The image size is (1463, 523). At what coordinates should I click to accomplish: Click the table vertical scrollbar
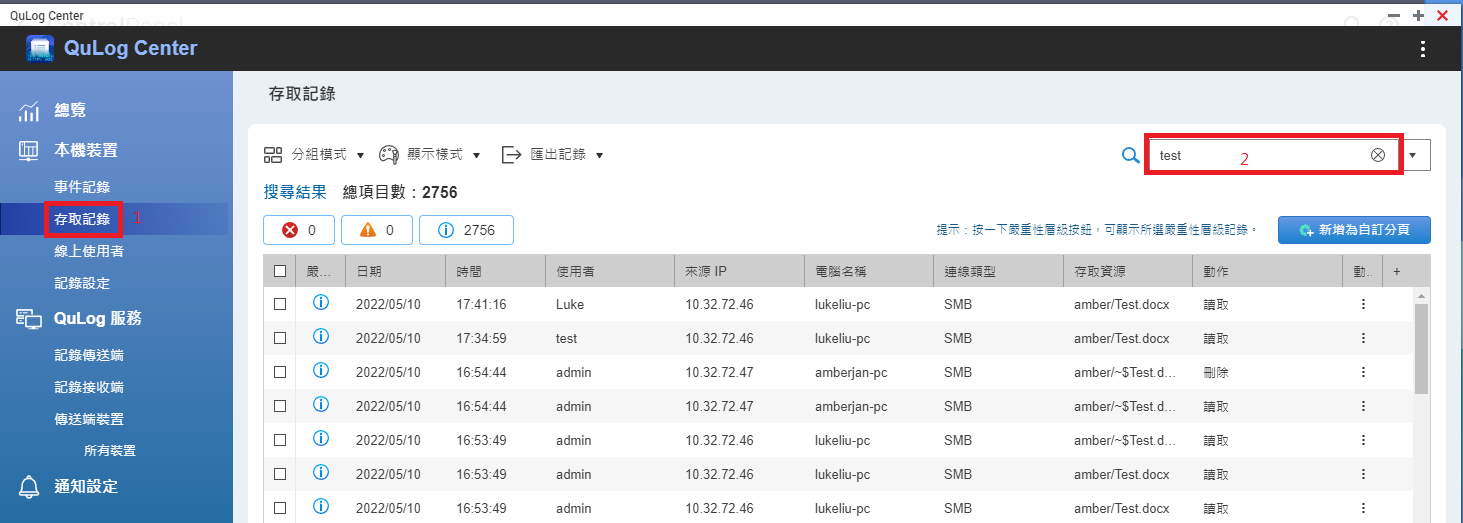(1421, 348)
